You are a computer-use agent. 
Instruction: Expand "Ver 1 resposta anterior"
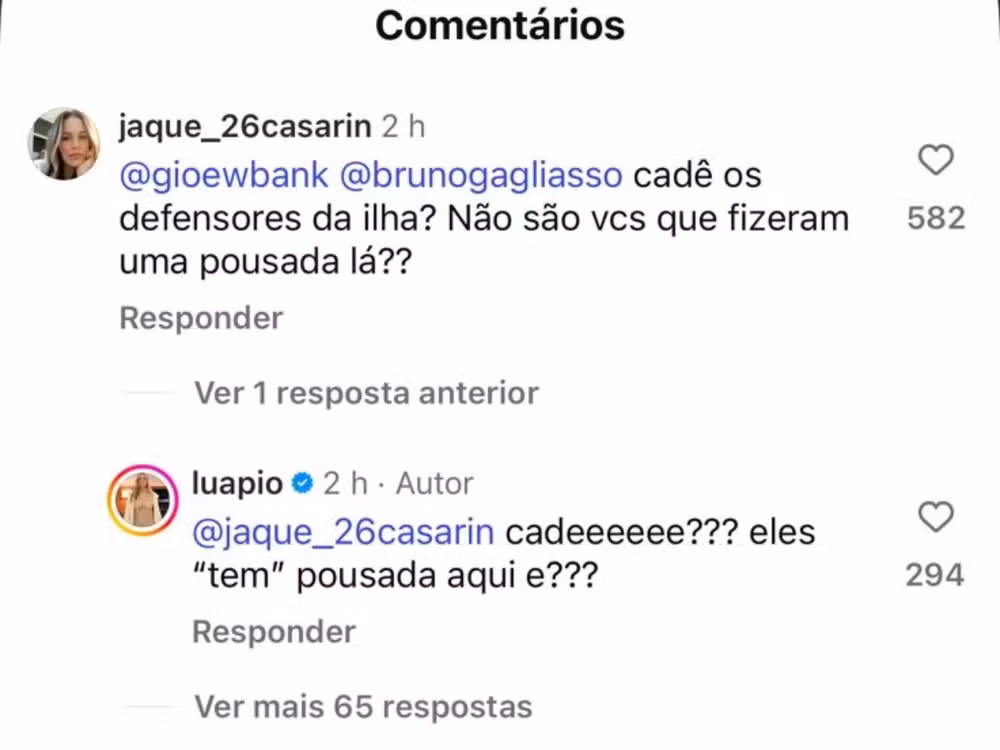(366, 393)
